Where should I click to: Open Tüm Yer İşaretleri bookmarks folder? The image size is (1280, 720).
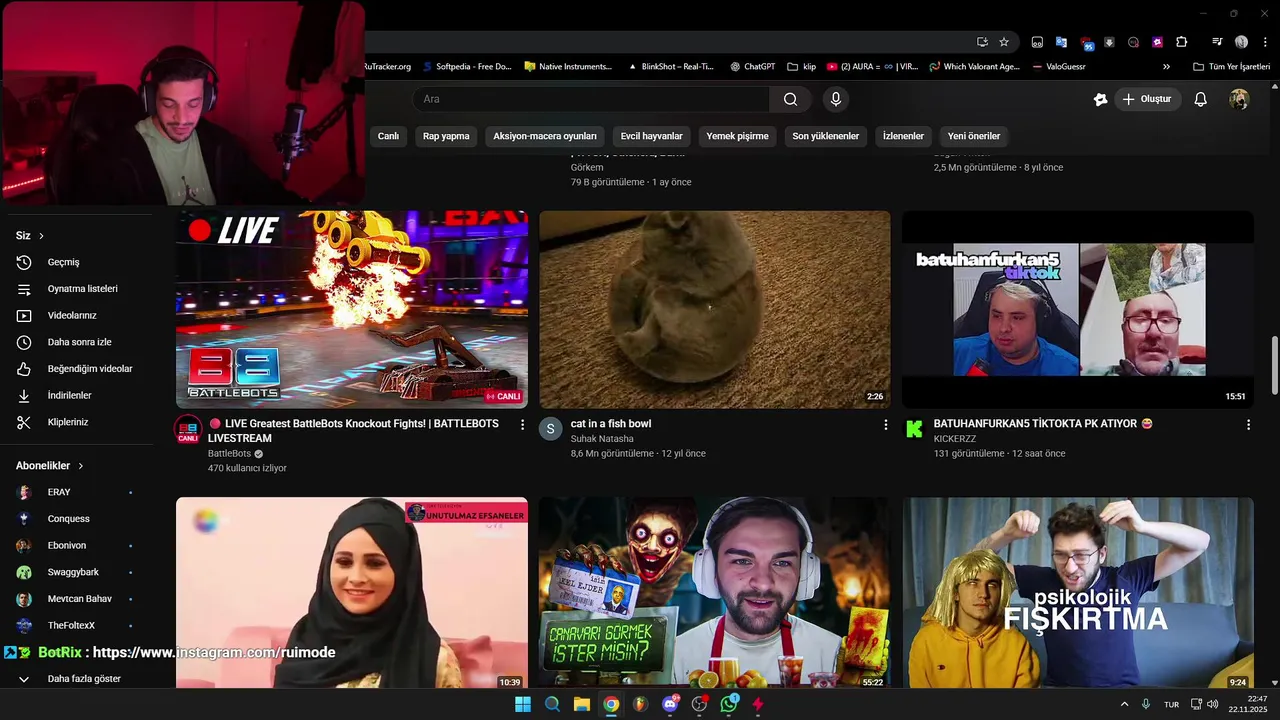point(1232,67)
